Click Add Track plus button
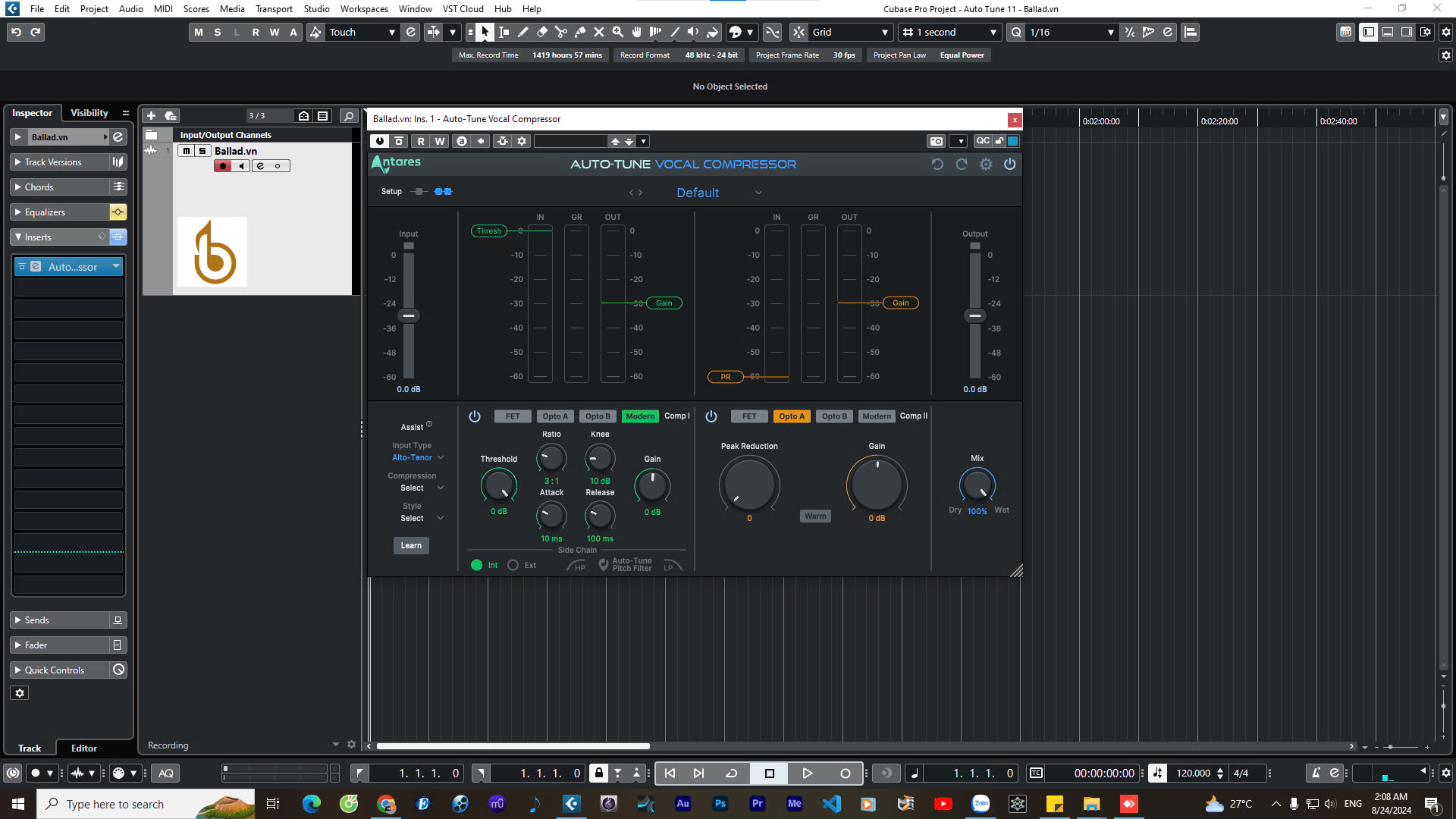This screenshot has width=1456, height=819. point(151,115)
